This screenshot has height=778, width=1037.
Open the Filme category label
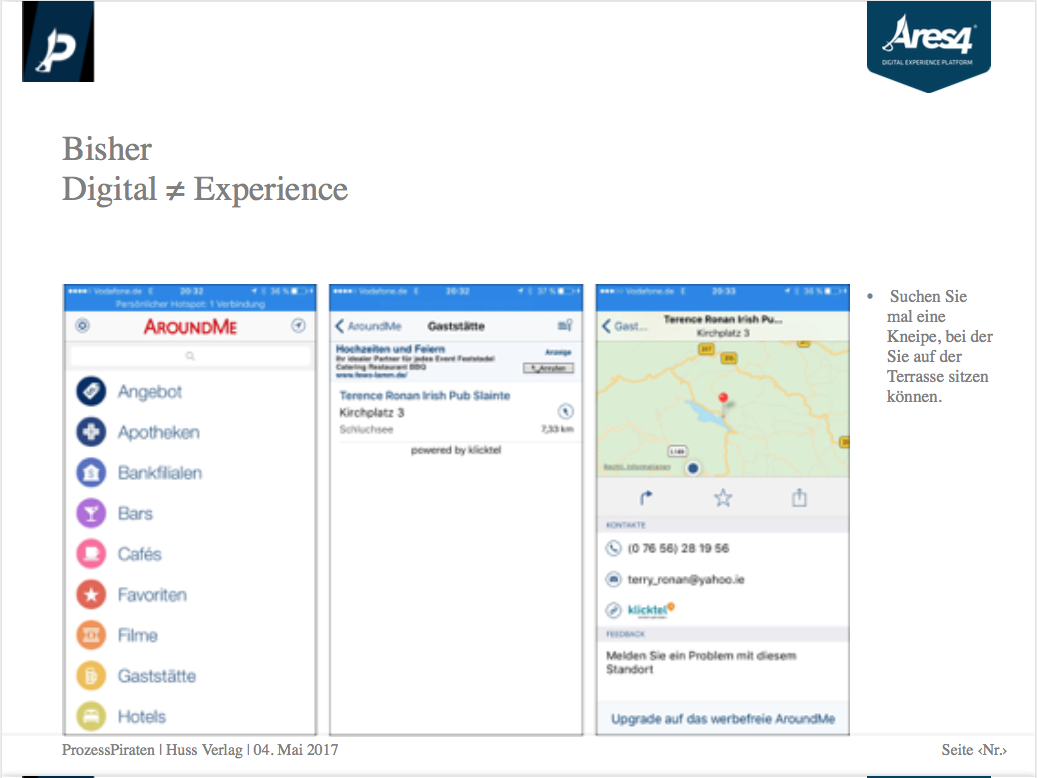click(138, 635)
